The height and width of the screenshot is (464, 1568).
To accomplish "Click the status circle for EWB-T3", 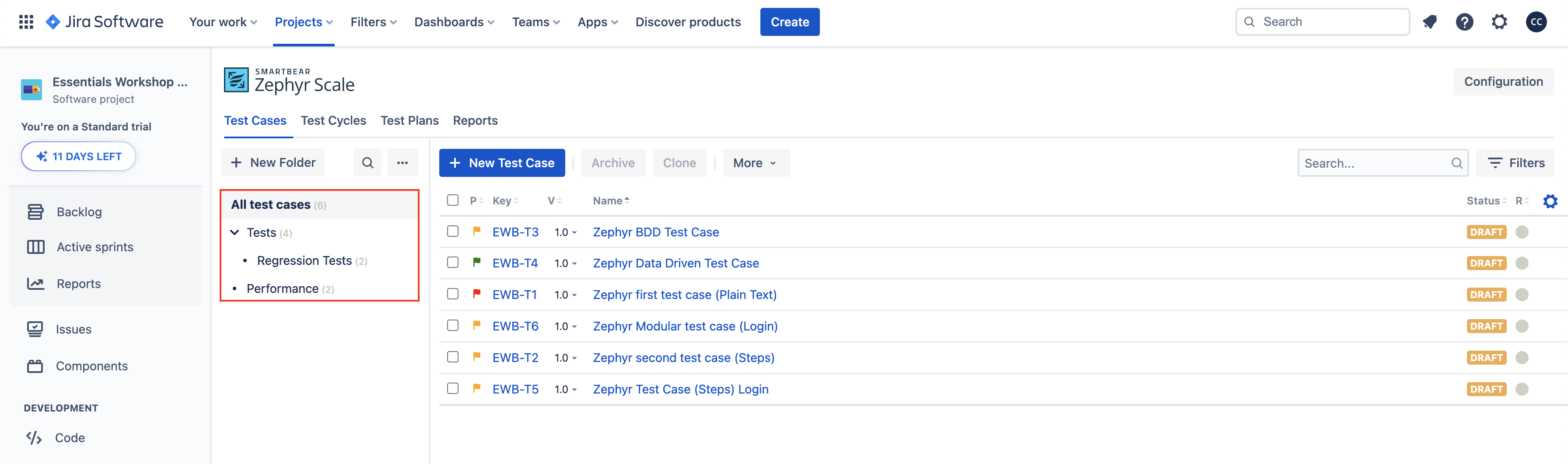I will tap(1522, 232).
